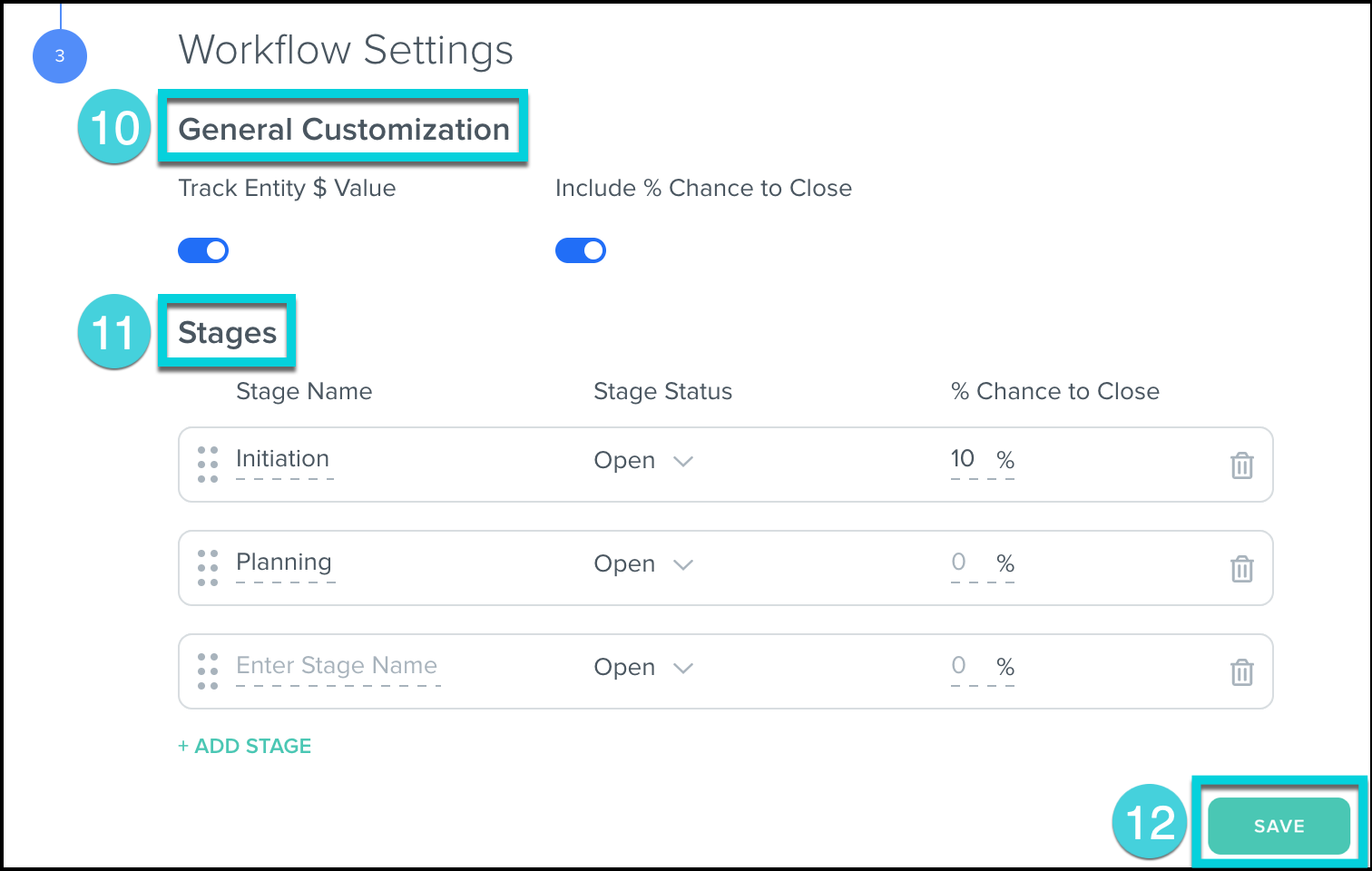1372x871 pixels.
Task: Click the Planning stage drag handle
Action: click(208, 568)
